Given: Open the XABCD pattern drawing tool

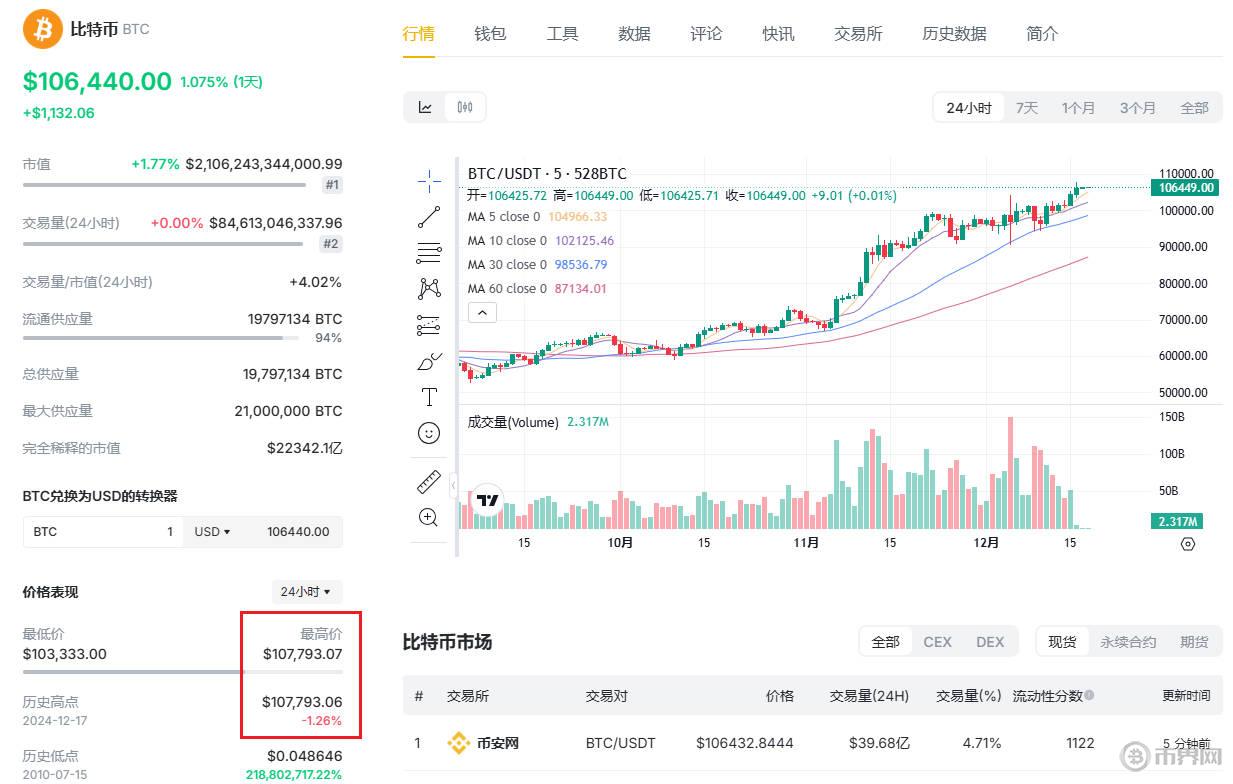Looking at the screenshot, I should (429, 288).
